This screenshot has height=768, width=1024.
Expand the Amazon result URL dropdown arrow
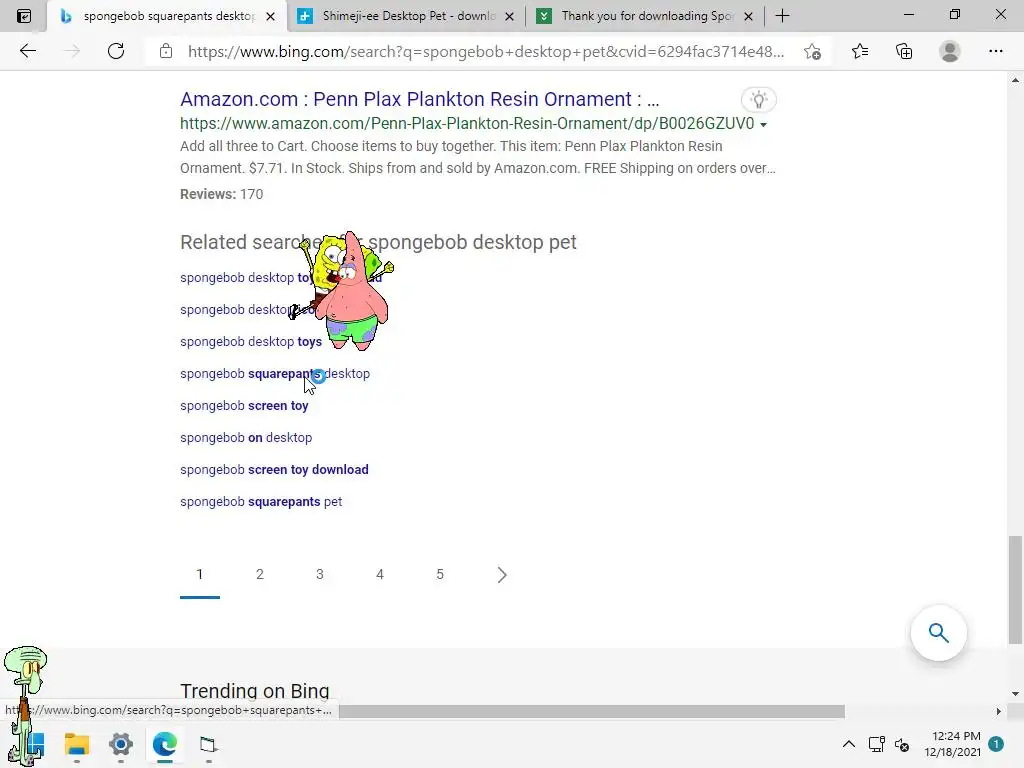coord(763,124)
